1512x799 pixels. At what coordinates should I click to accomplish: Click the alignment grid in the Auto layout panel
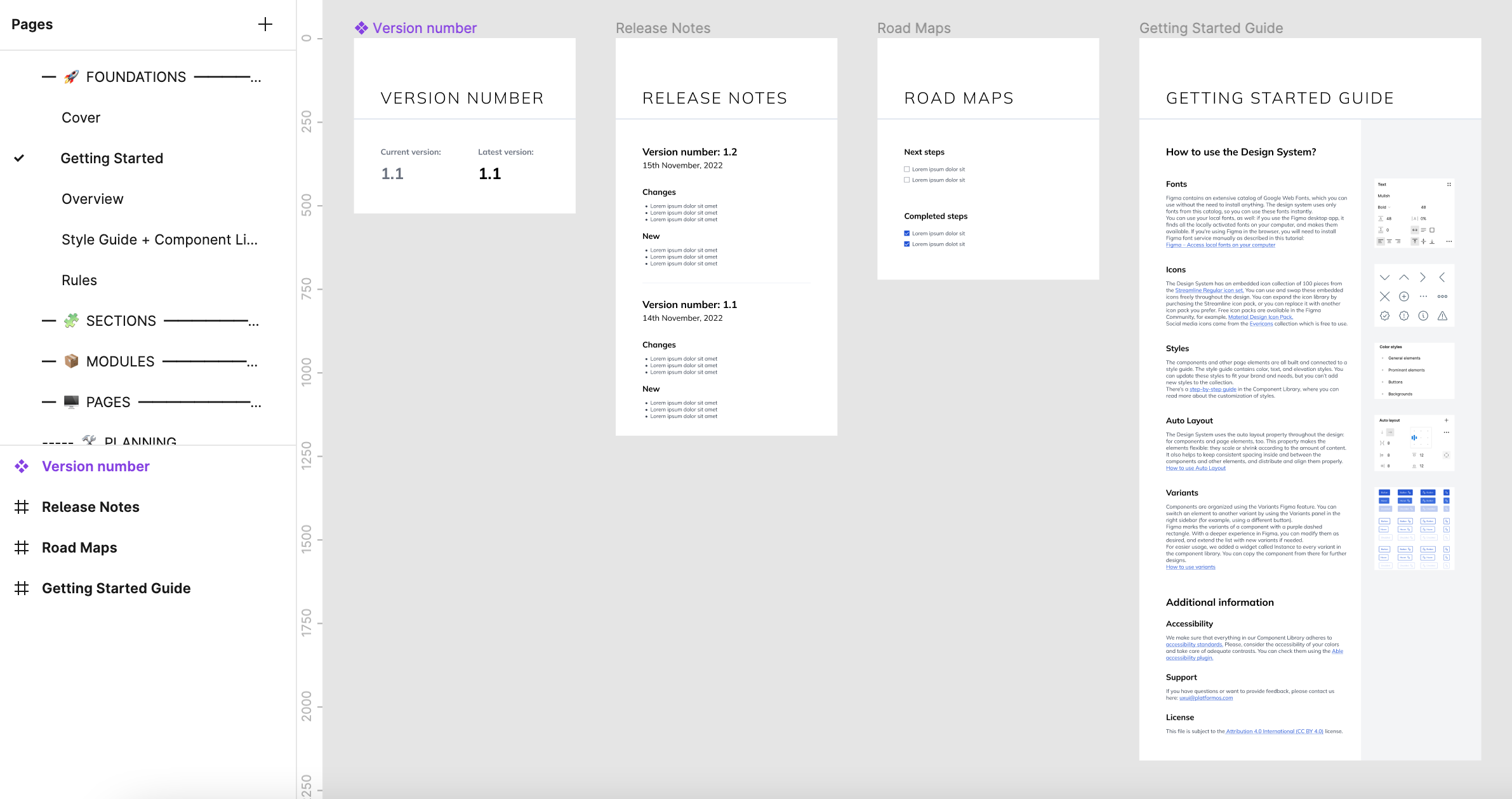(1421, 437)
